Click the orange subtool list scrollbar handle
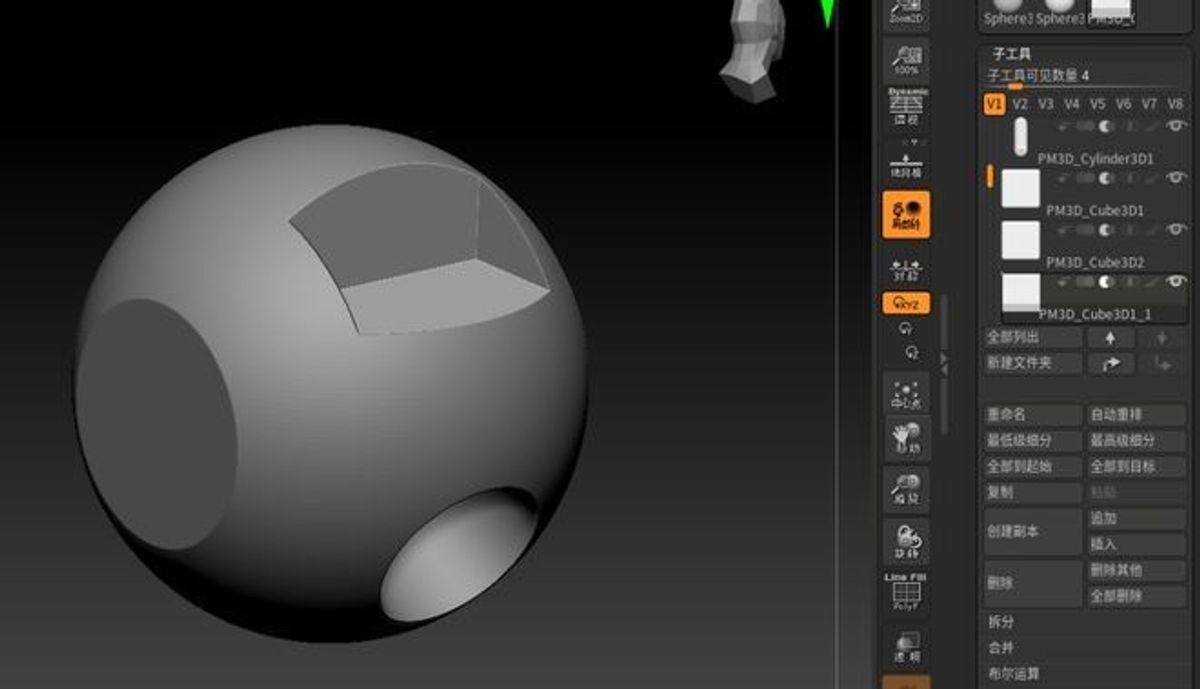Viewport: 1200px width, 689px height. [x=989, y=176]
